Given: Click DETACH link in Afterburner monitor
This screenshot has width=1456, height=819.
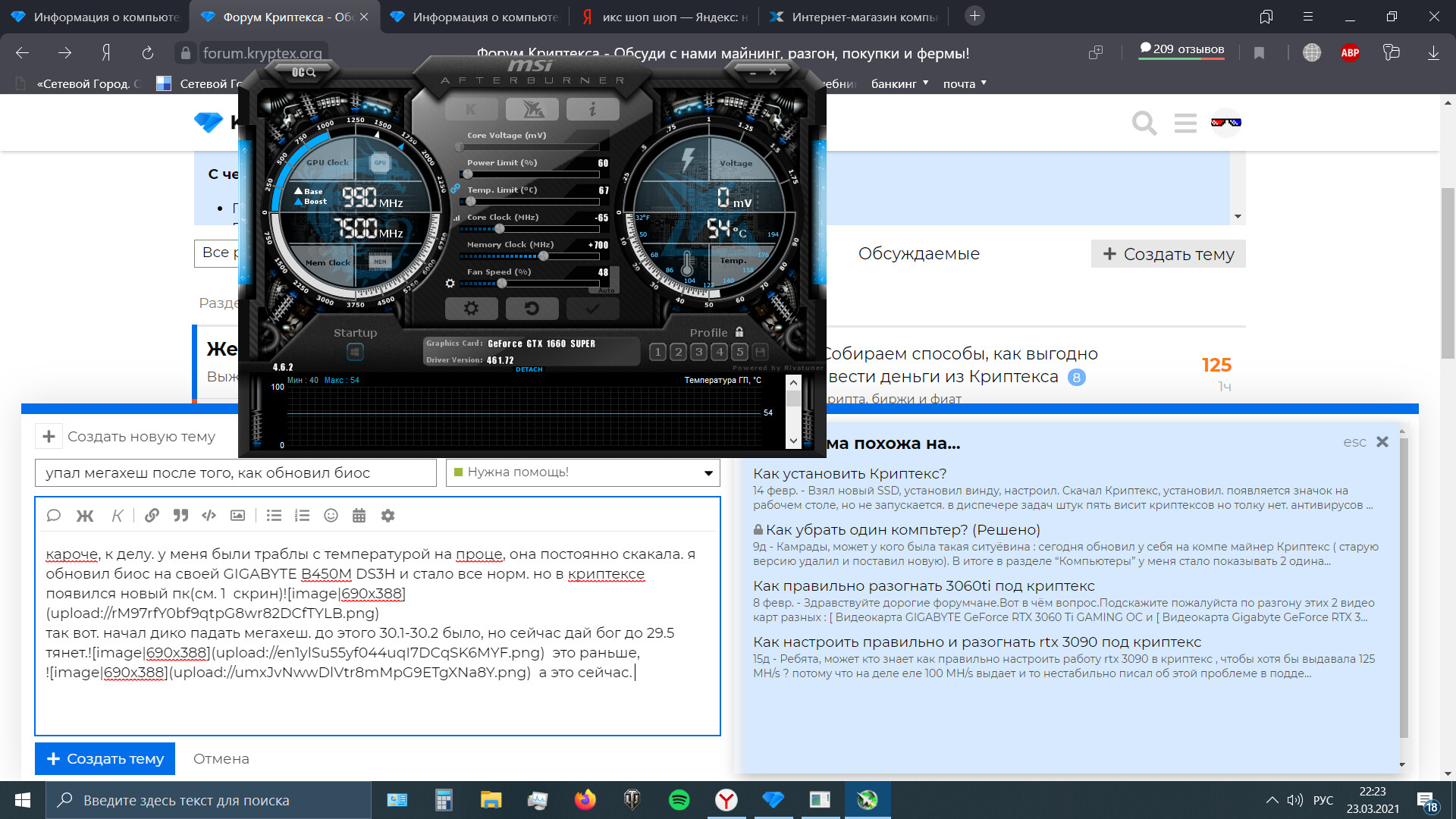Looking at the screenshot, I should point(529,369).
